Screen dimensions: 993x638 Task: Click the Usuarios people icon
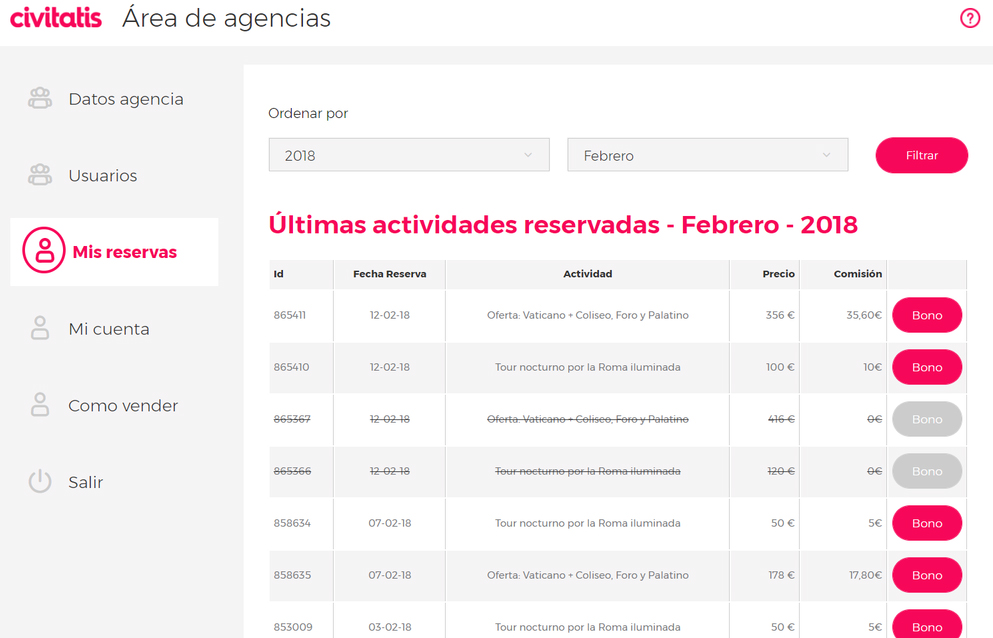coord(40,175)
